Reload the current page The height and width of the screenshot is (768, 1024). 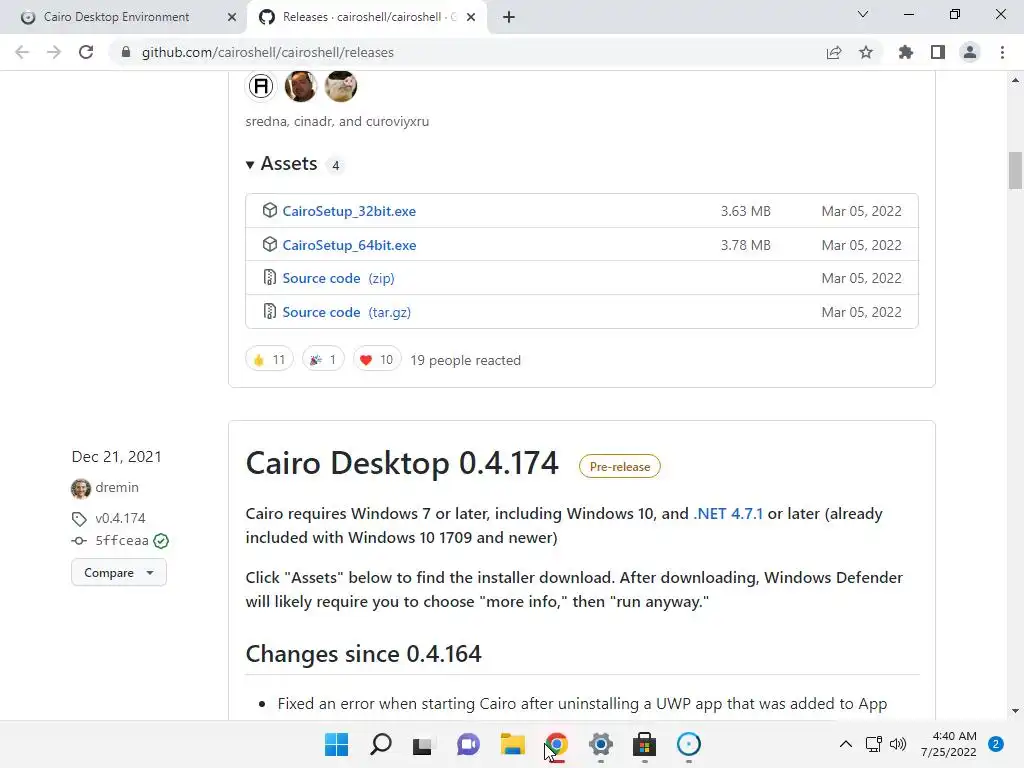pos(86,52)
